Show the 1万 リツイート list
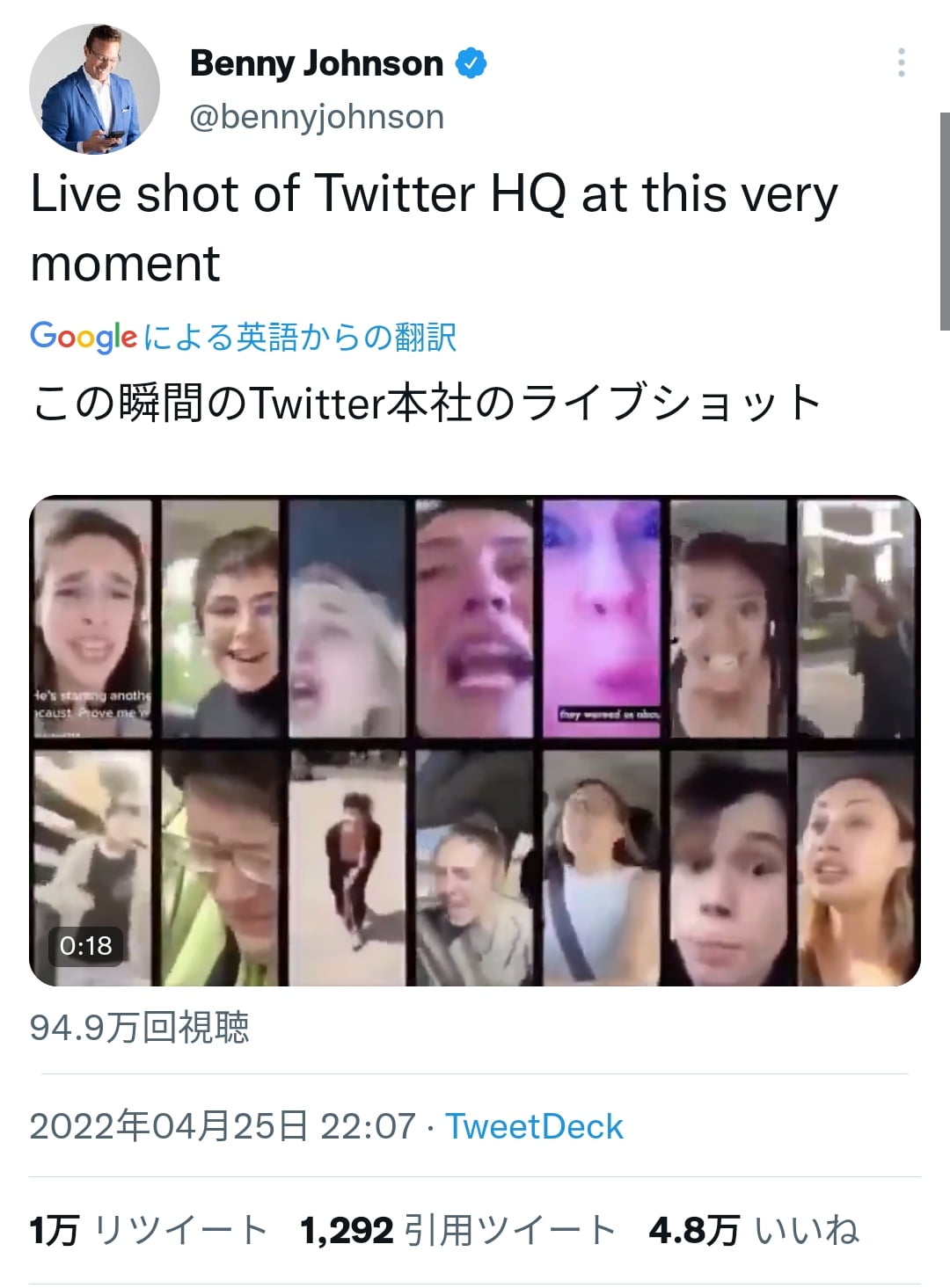950x1288 pixels. 149,1230
